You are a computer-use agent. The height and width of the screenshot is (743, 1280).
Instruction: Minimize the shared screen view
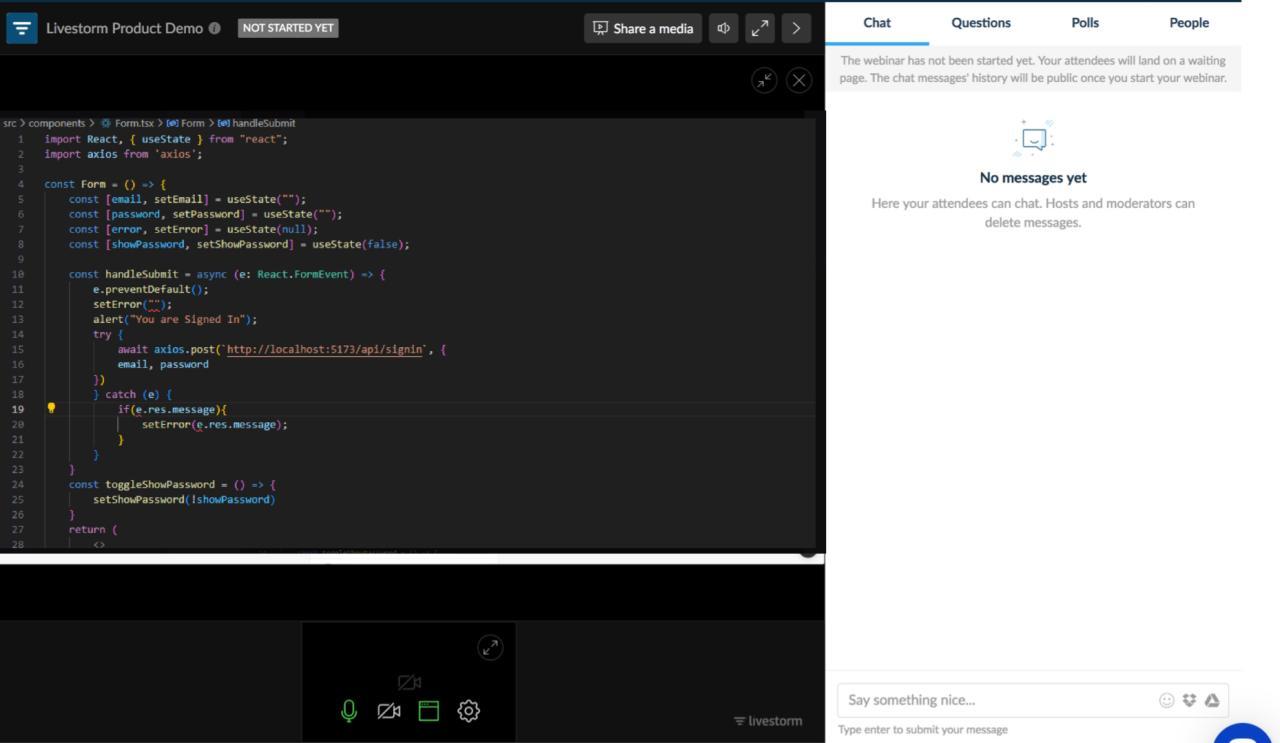764,81
